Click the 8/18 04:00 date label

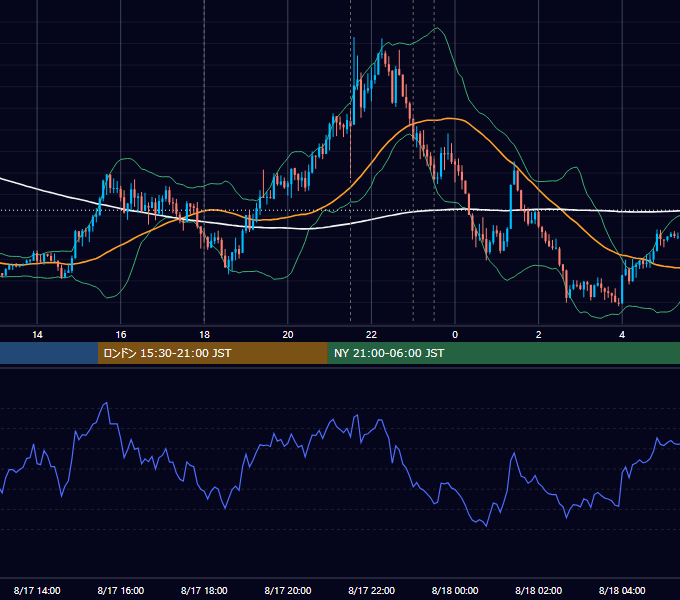coord(622,590)
